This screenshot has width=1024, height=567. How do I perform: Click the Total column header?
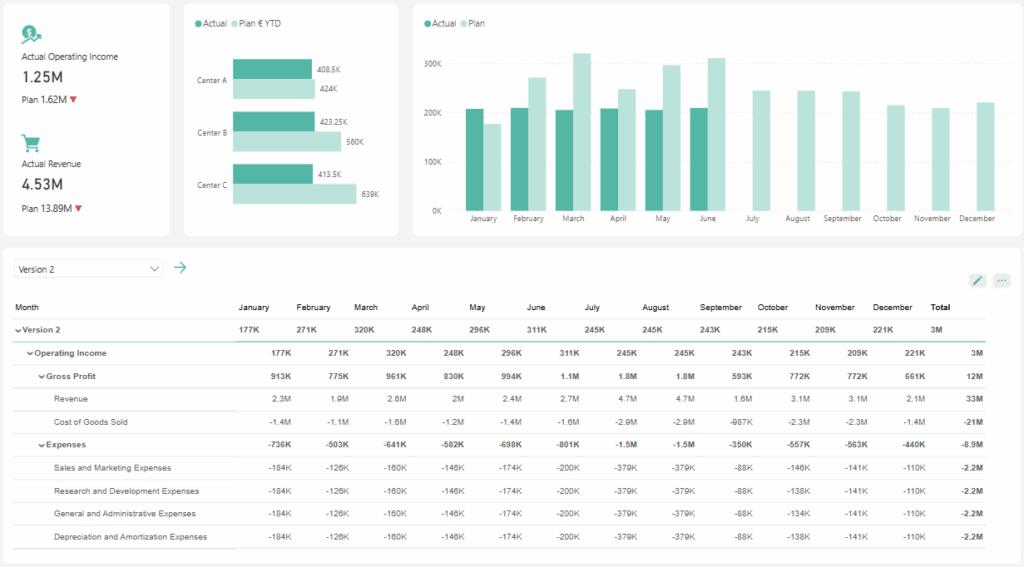pos(940,308)
